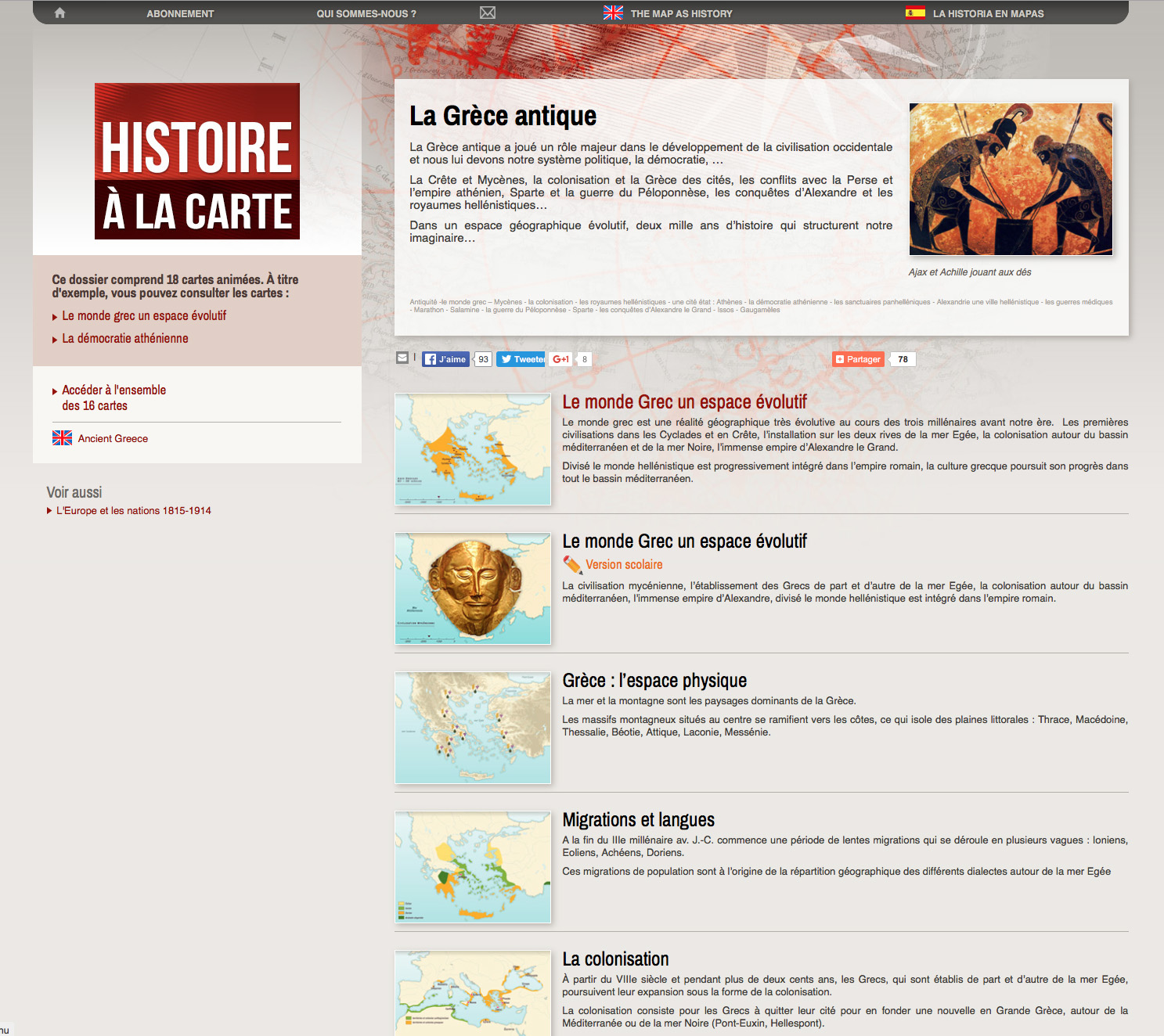Click the UK flag beside Ancient Greece
The height and width of the screenshot is (1036, 1164).
click(62, 438)
